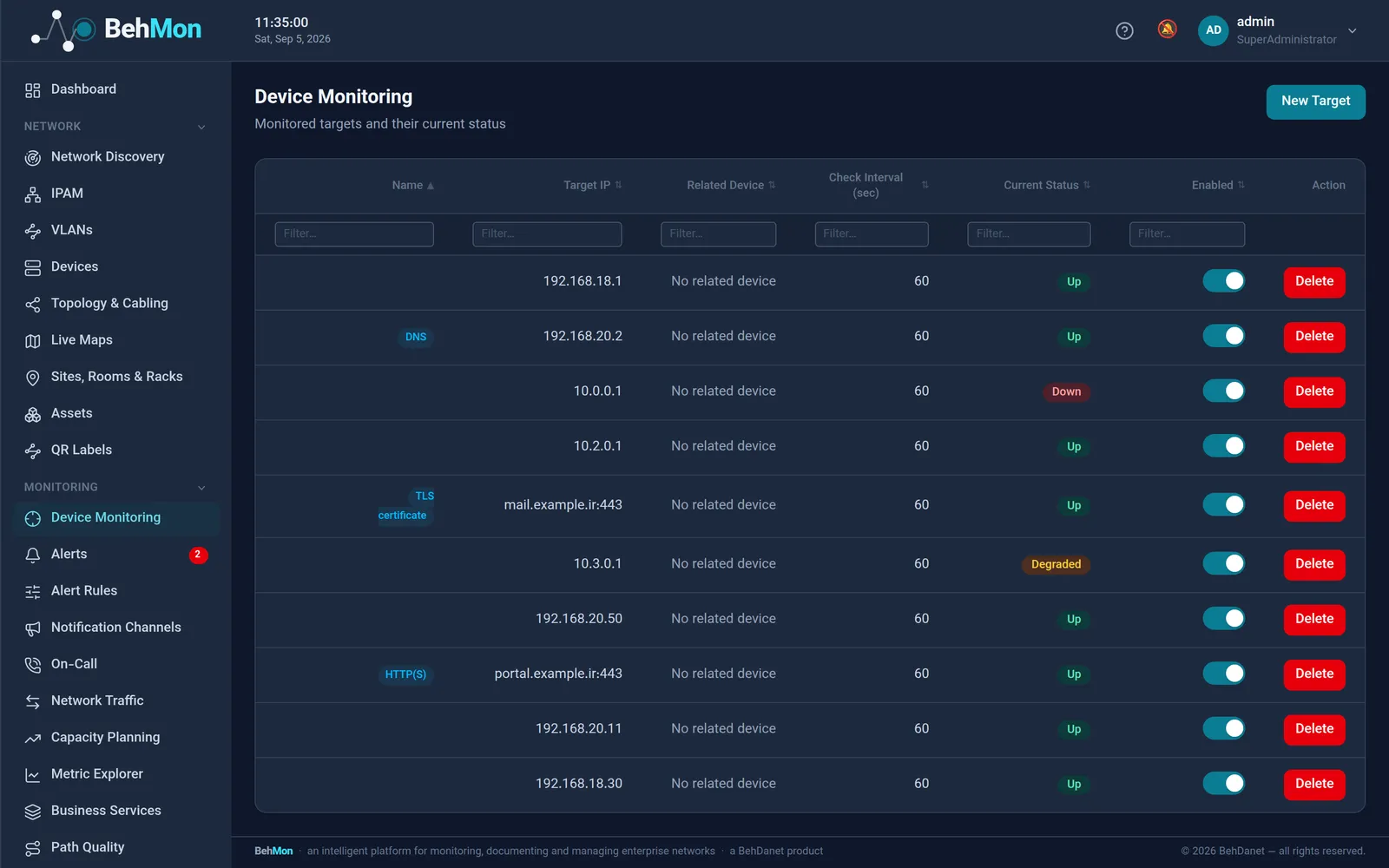The width and height of the screenshot is (1389, 868).
Task: Delete the 10.3.0.1 target
Action: click(1314, 564)
